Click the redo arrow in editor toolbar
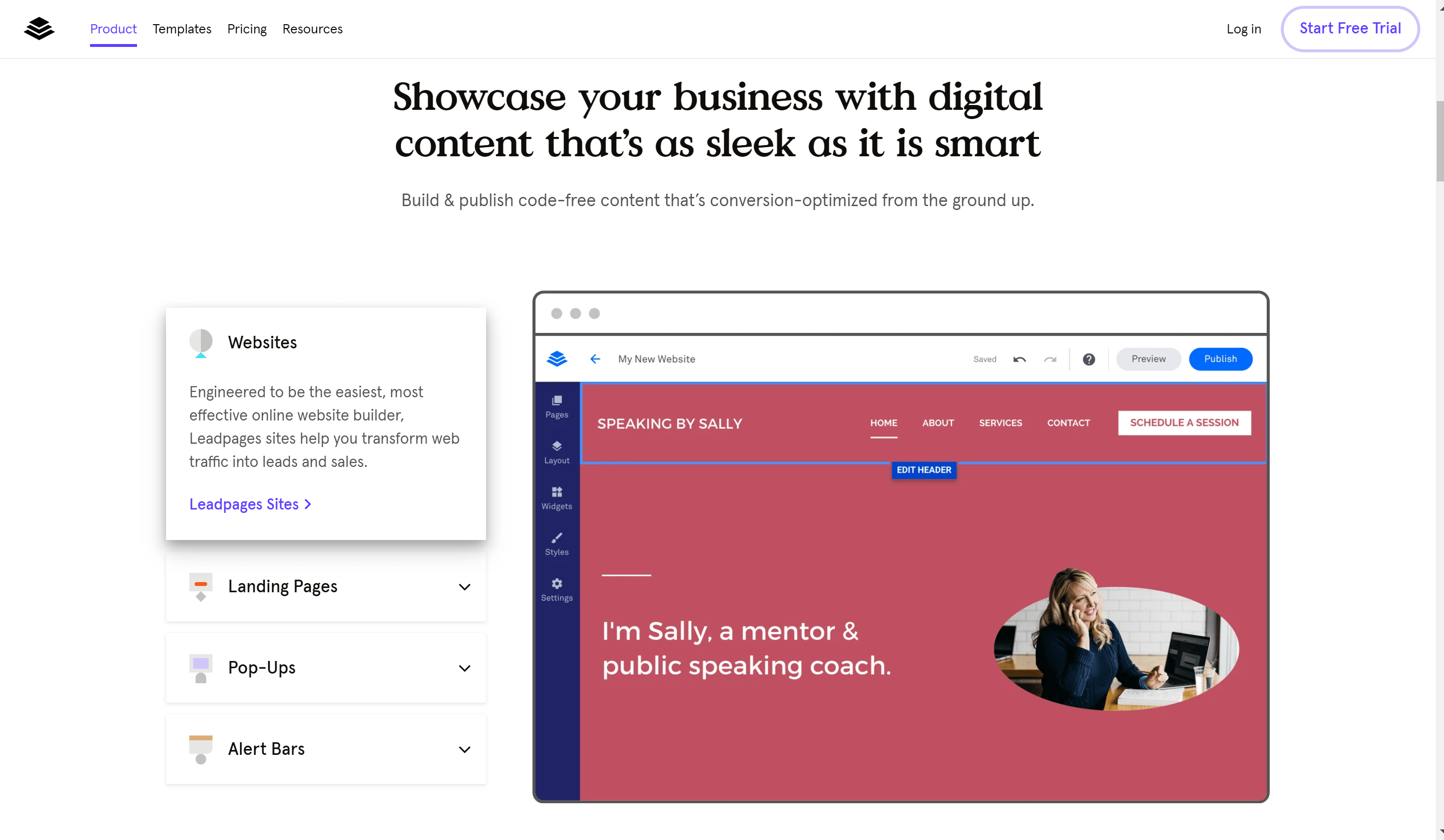 (1050, 358)
